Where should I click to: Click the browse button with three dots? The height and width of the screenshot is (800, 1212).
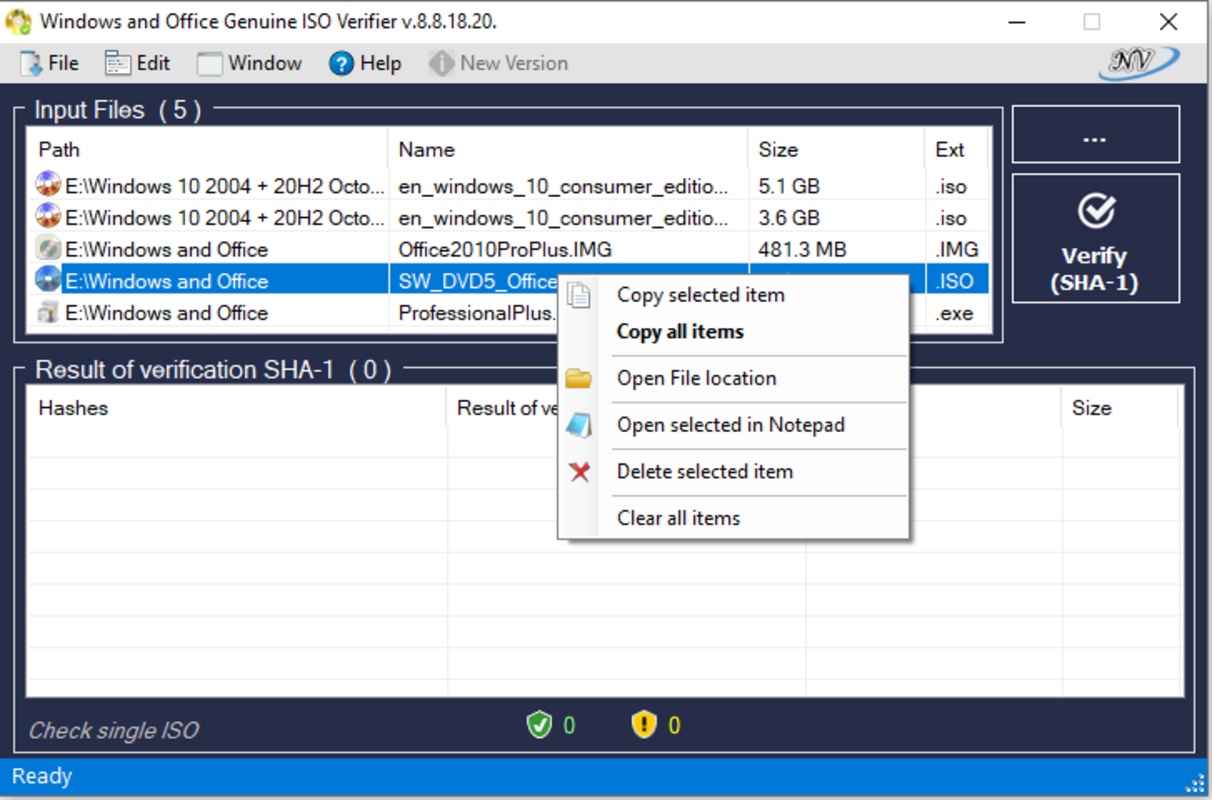1095,135
